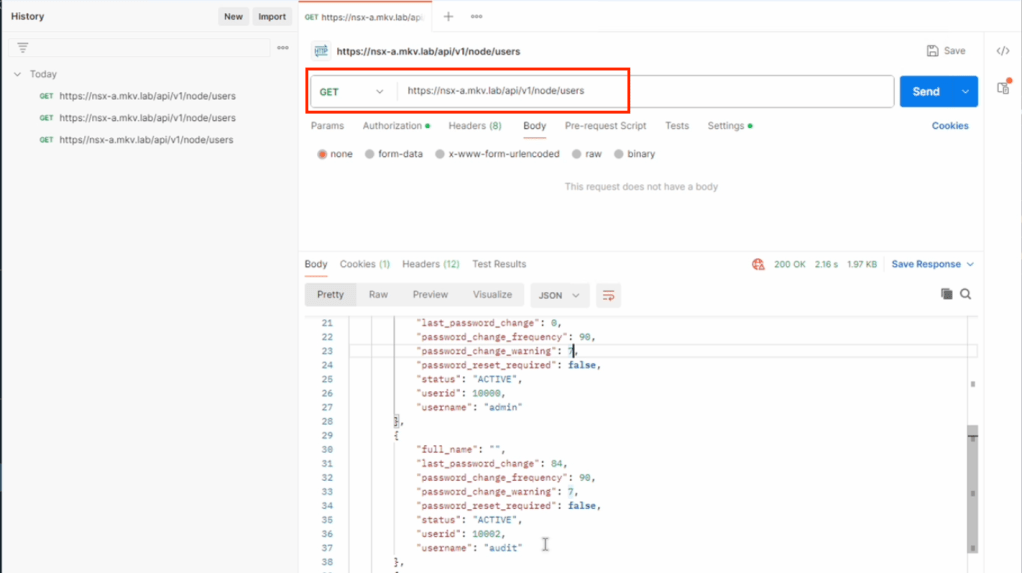This screenshot has height=573, width=1022.
Task: Open the JSON format dropdown
Action: tap(560, 295)
